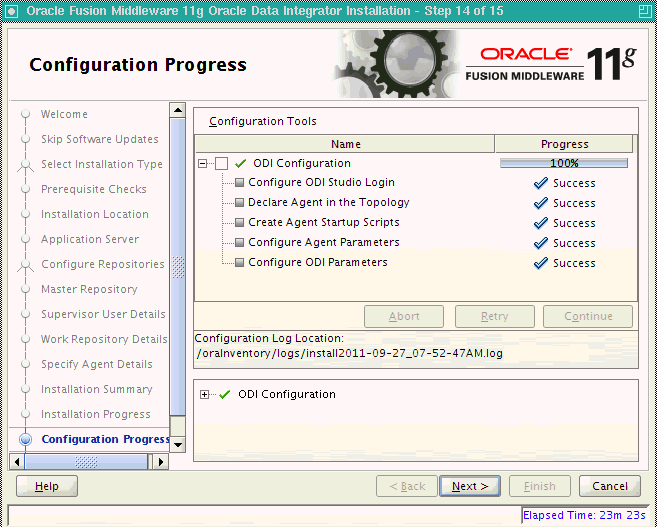Select Supervisor User Details step
The height and width of the screenshot is (527, 657).
103,314
